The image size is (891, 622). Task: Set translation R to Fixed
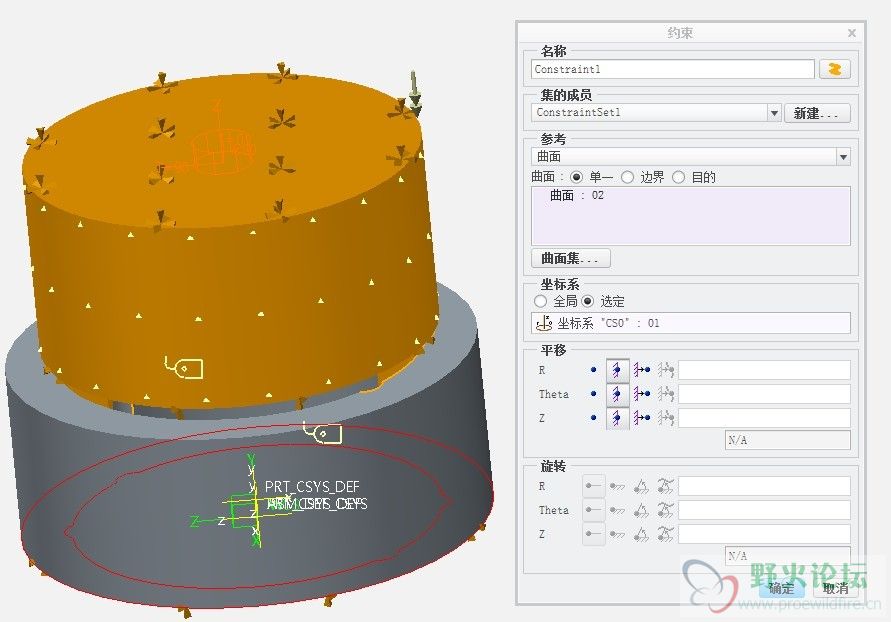[x=618, y=370]
